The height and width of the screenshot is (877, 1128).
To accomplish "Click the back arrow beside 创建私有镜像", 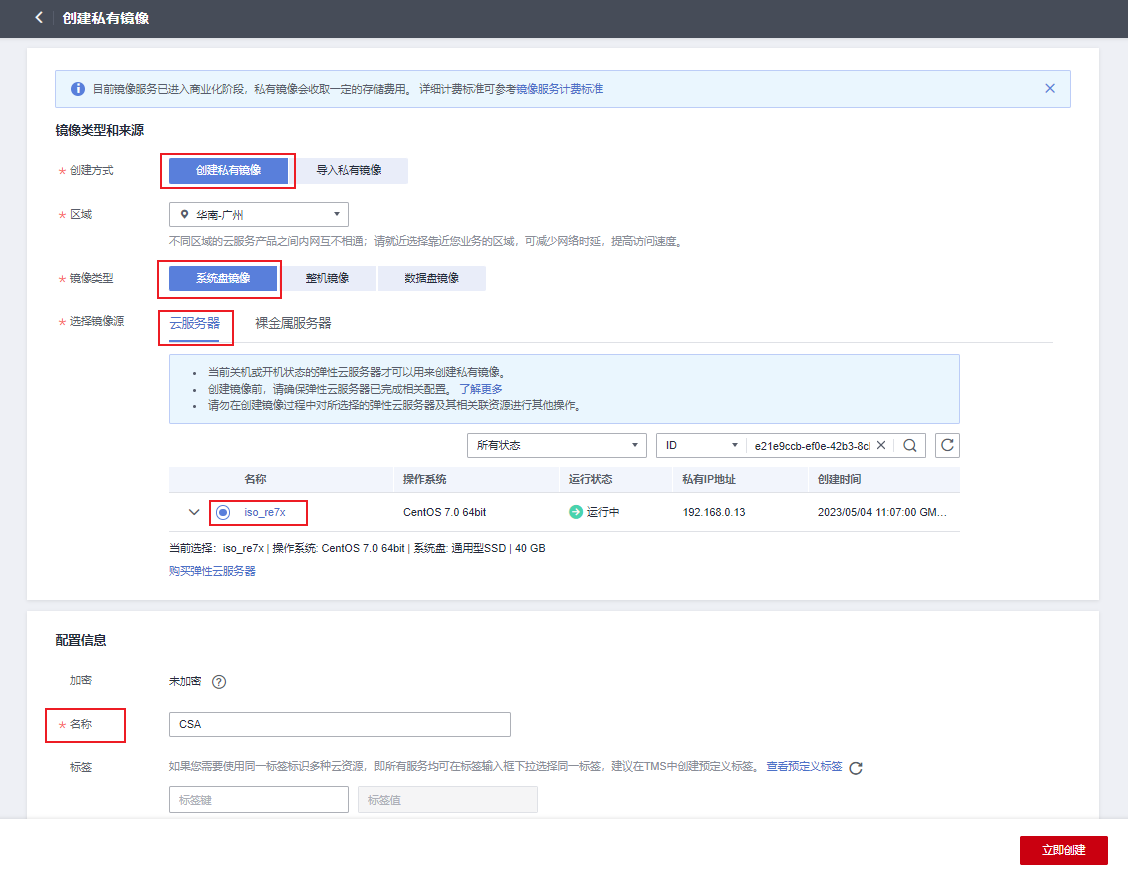I will click(39, 17).
